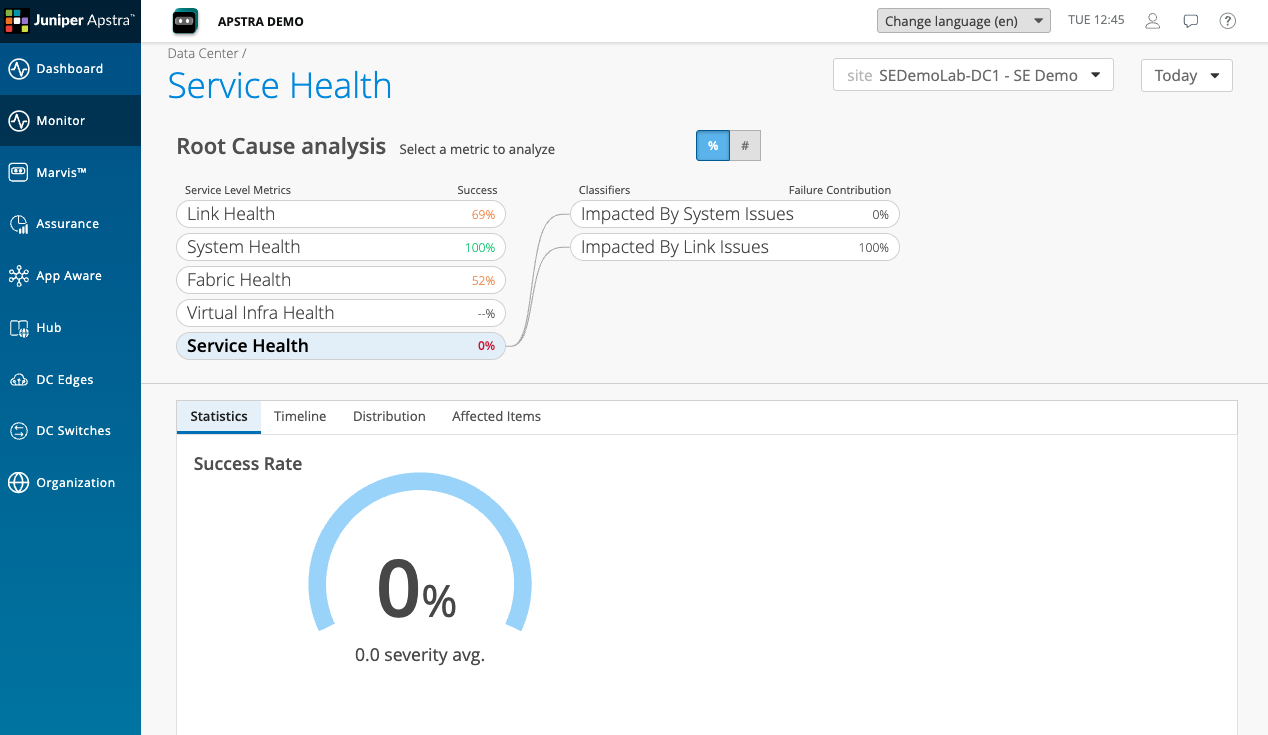Image resolution: width=1268 pixels, height=735 pixels.
Task: Open Dashboard in the sidebar
Action: tap(70, 69)
